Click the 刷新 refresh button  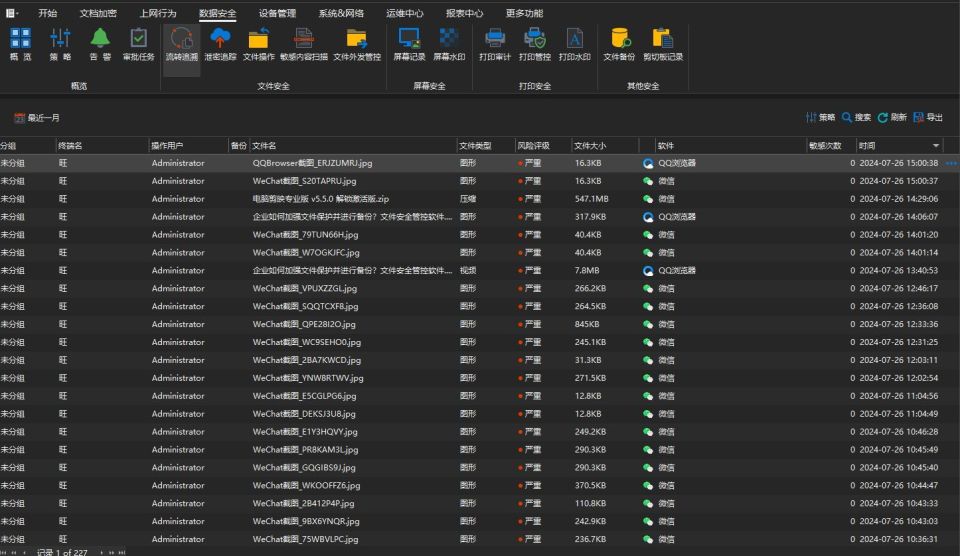pos(892,117)
